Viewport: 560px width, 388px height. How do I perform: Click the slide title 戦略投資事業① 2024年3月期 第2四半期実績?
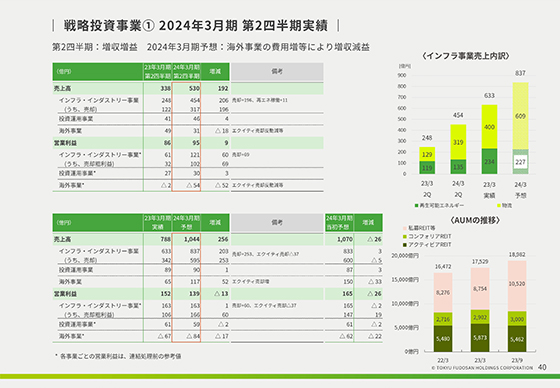click(x=196, y=25)
